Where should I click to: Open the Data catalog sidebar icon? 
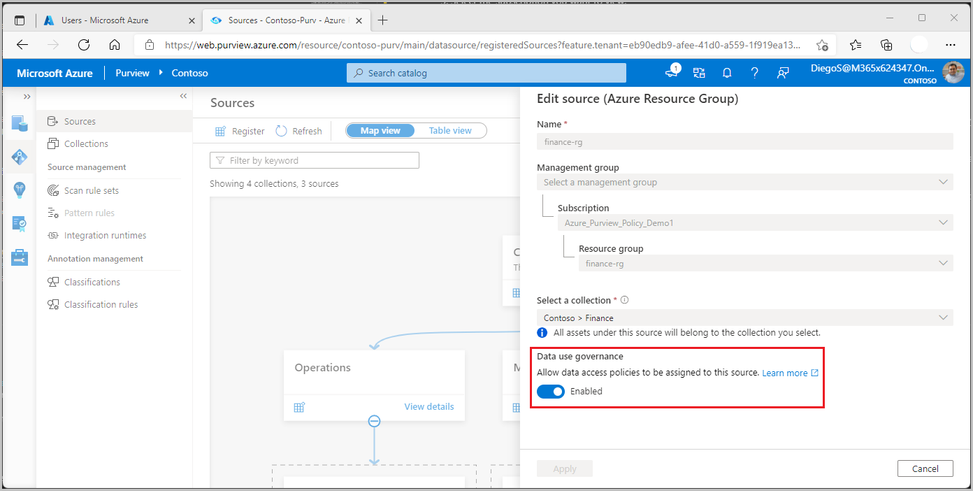pyautogui.click(x=19, y=123)
